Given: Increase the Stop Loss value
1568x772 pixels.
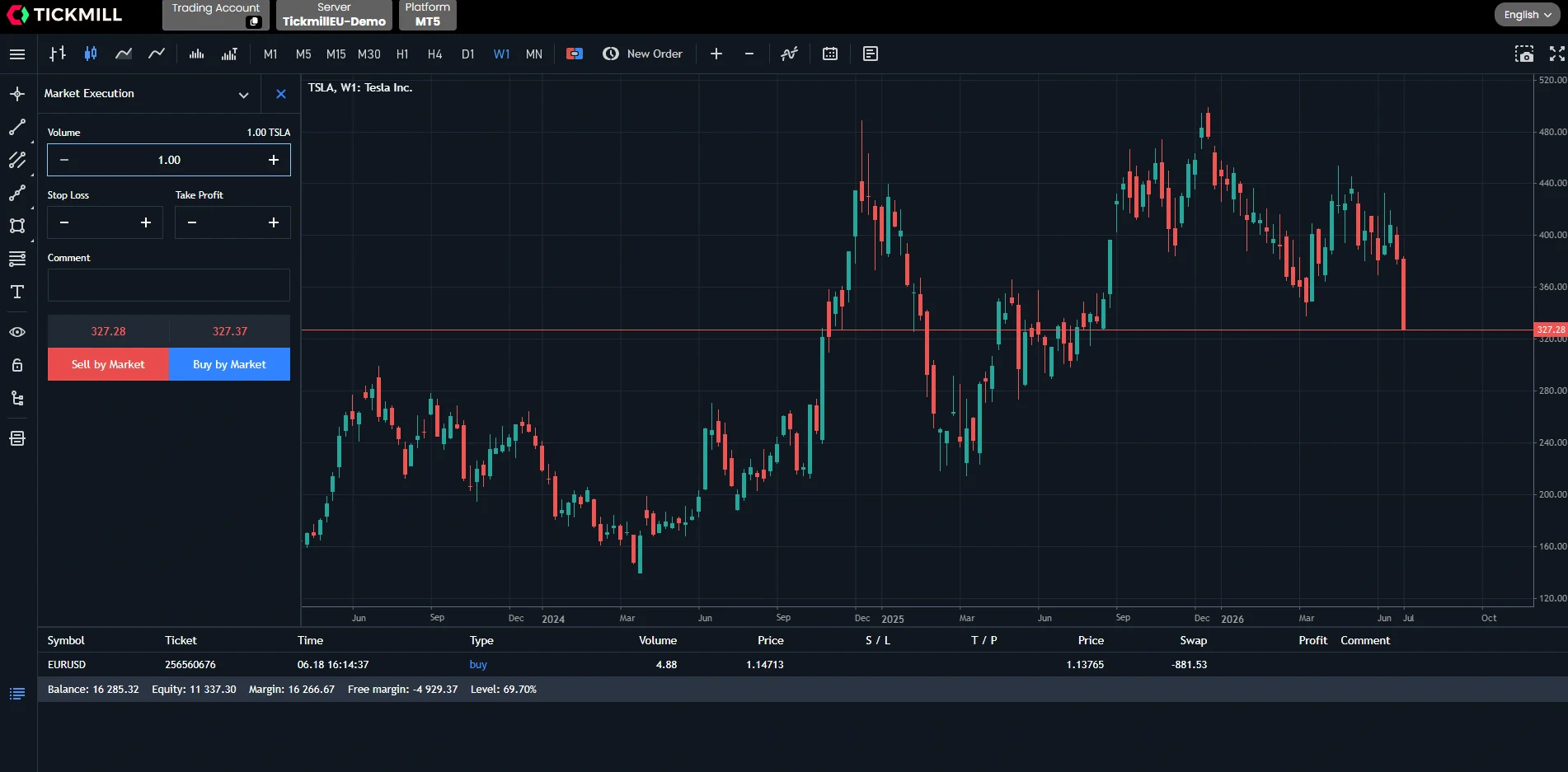Looking at the screenshot, I should tap(146, 222).
